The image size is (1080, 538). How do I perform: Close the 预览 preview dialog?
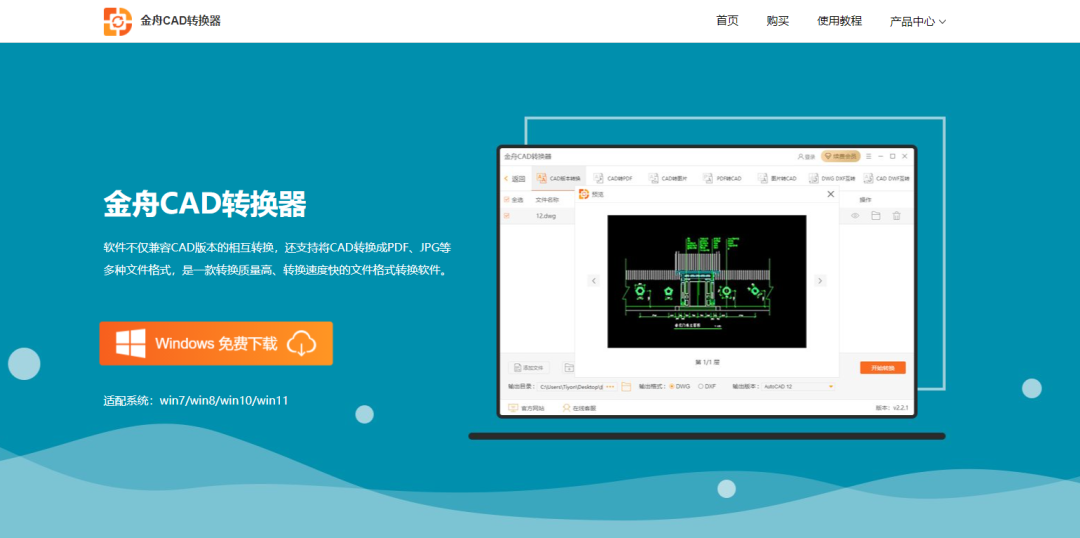click(830, 194)
